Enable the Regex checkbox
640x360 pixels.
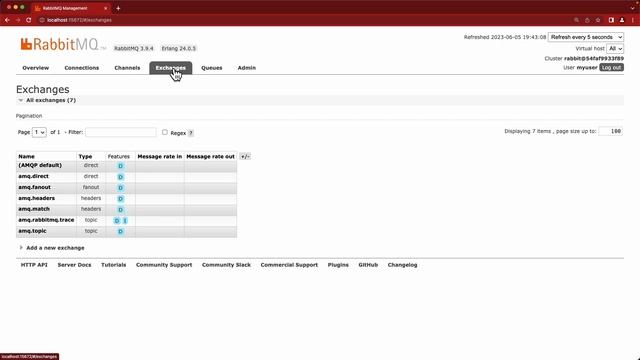[x=165, y=132]
